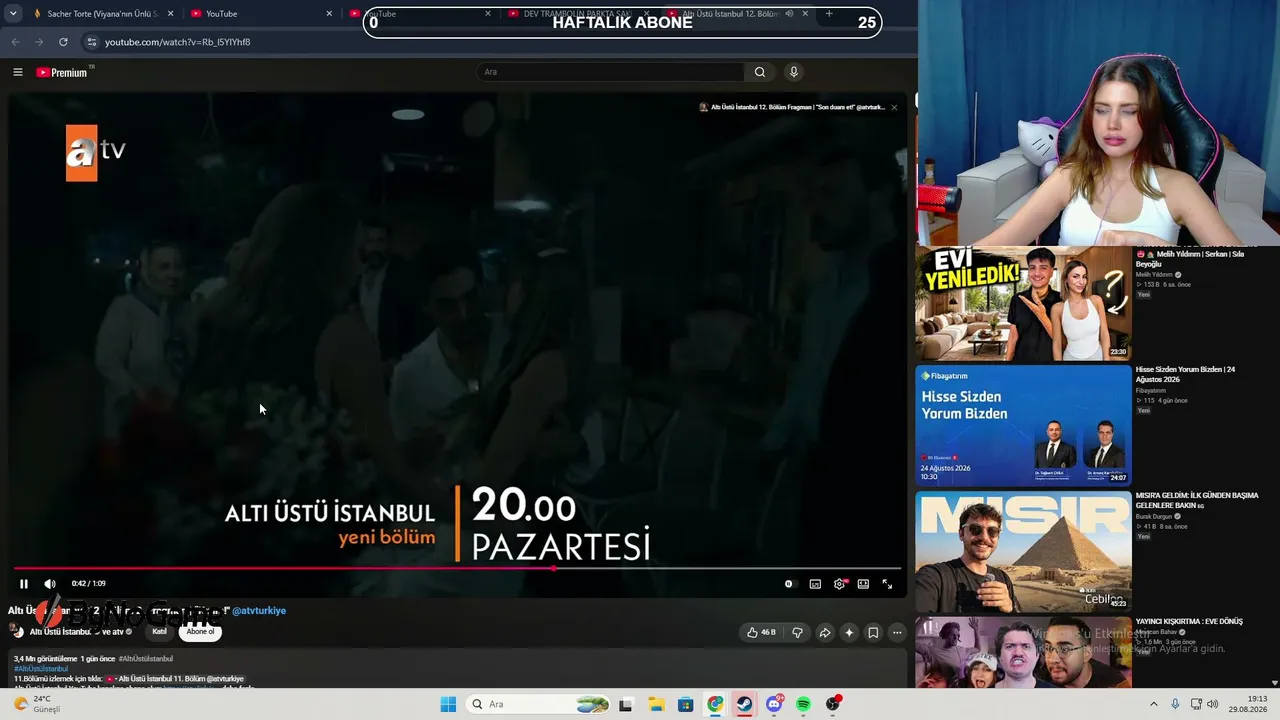Switch to 'DEV TRAMBOLİN PARKTA' tab
The height and width of the screenshot is (720, 1280).
click(580, 14)
